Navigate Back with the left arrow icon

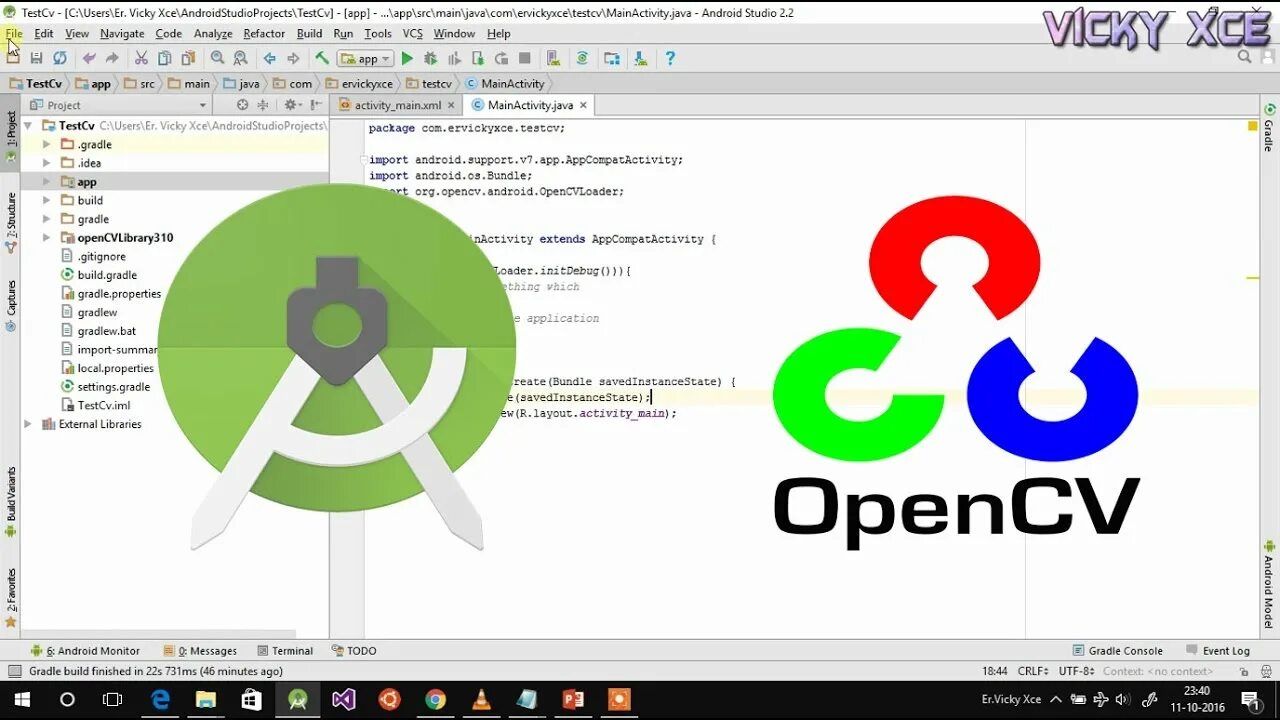[x=269, y=59]
